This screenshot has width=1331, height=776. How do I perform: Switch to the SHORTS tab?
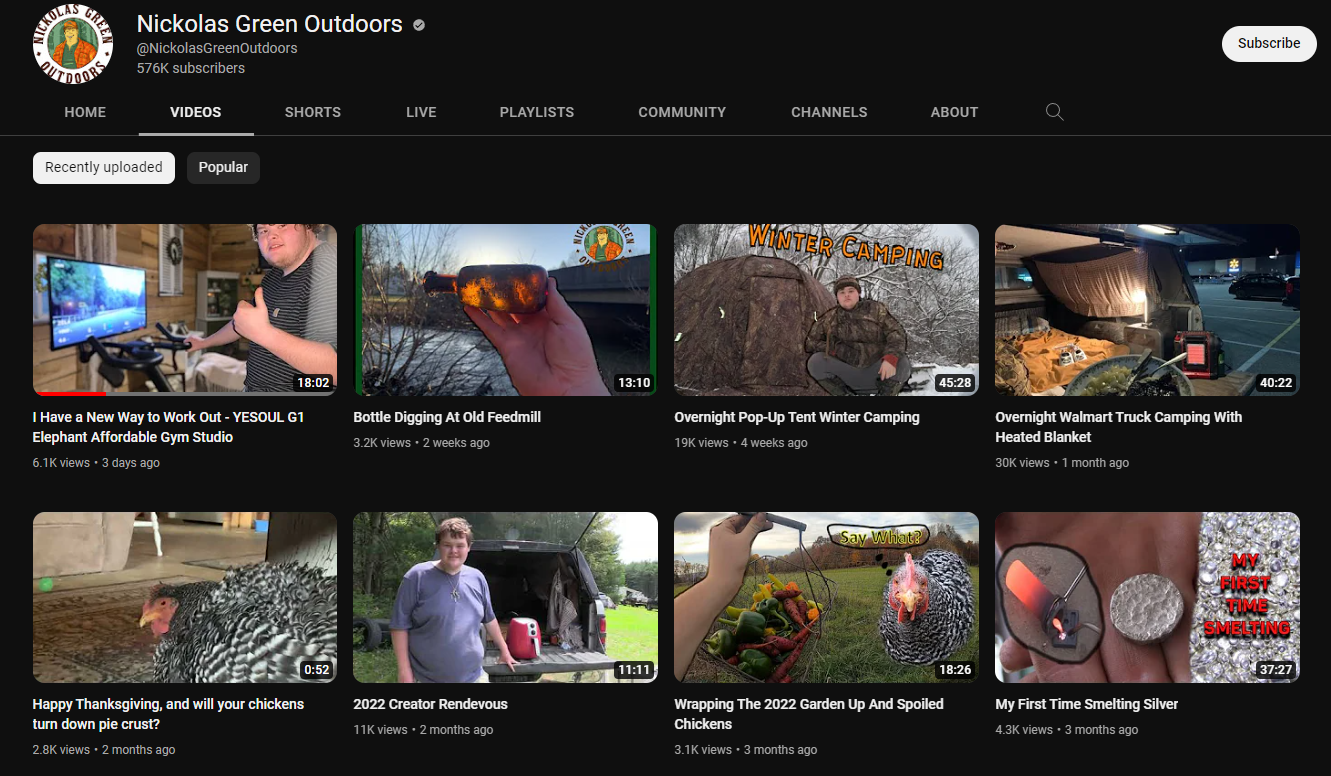[x=313, y=112]
